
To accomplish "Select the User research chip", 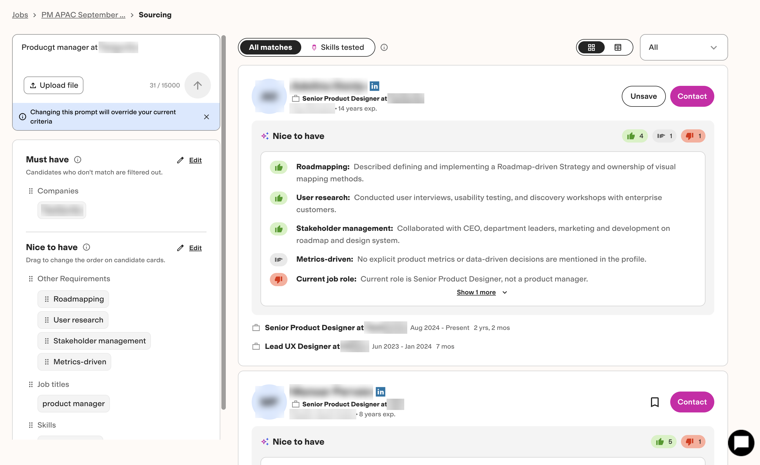I will coord(73,320).
